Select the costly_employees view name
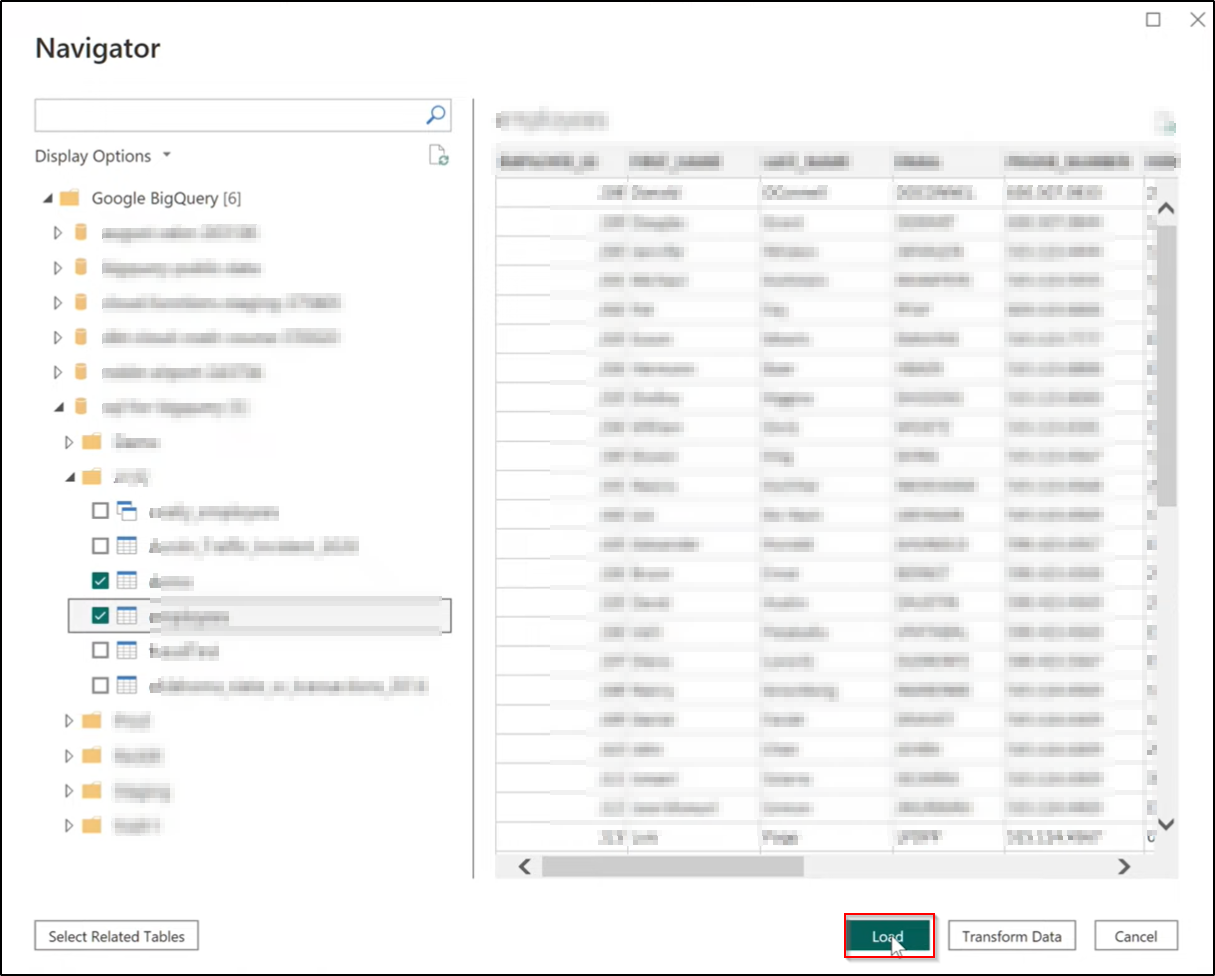 (x=213, y=512)
